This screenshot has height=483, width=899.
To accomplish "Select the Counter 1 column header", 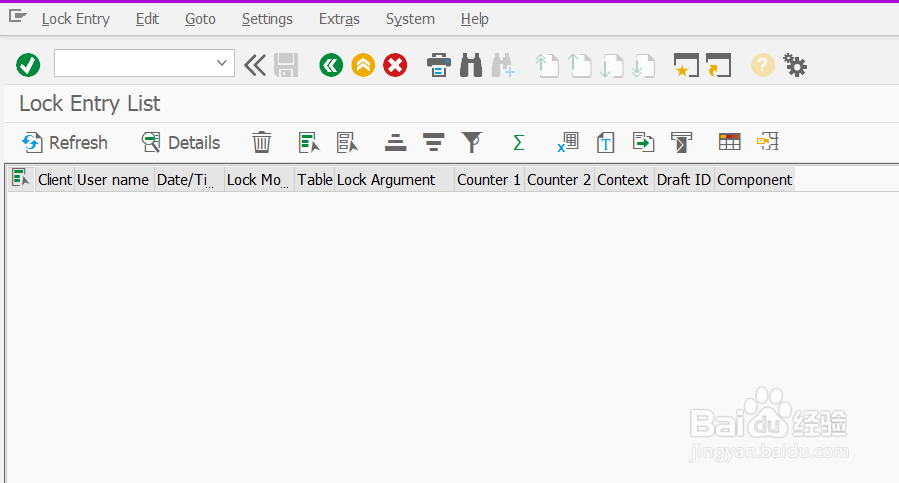I will pos(489,180).
